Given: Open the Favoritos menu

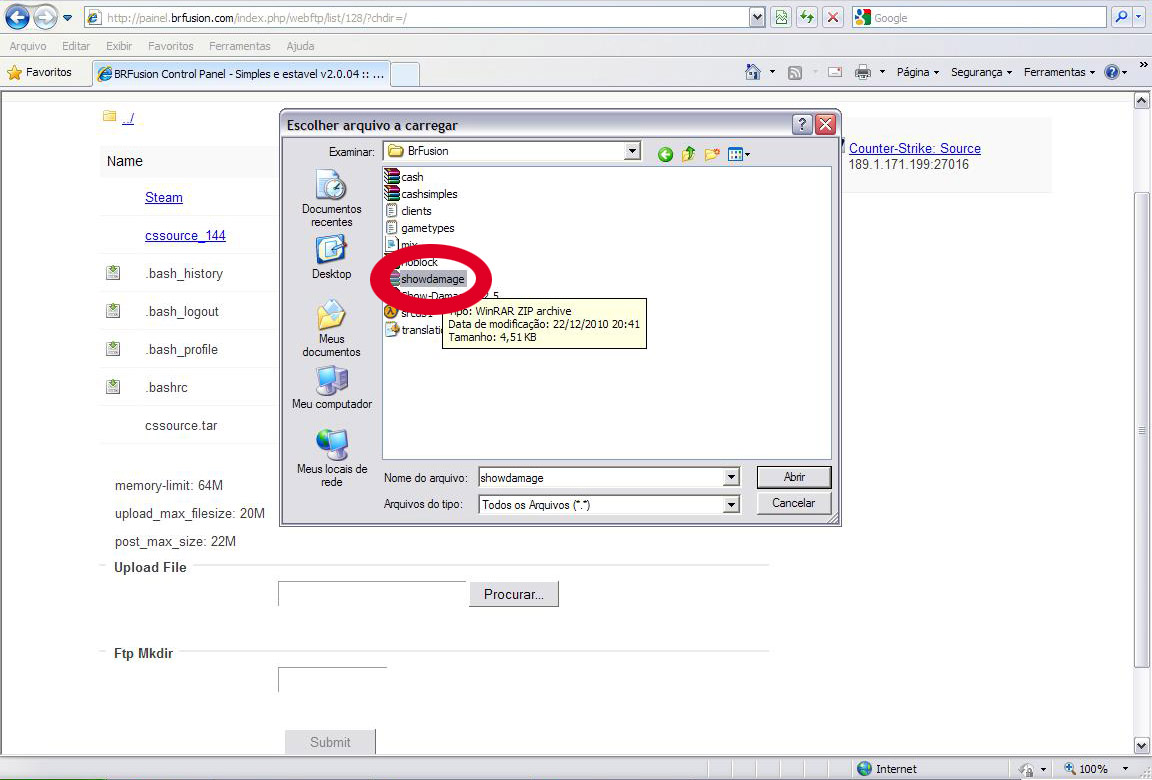Looking at the screenshot, I should tap(170, 46).
